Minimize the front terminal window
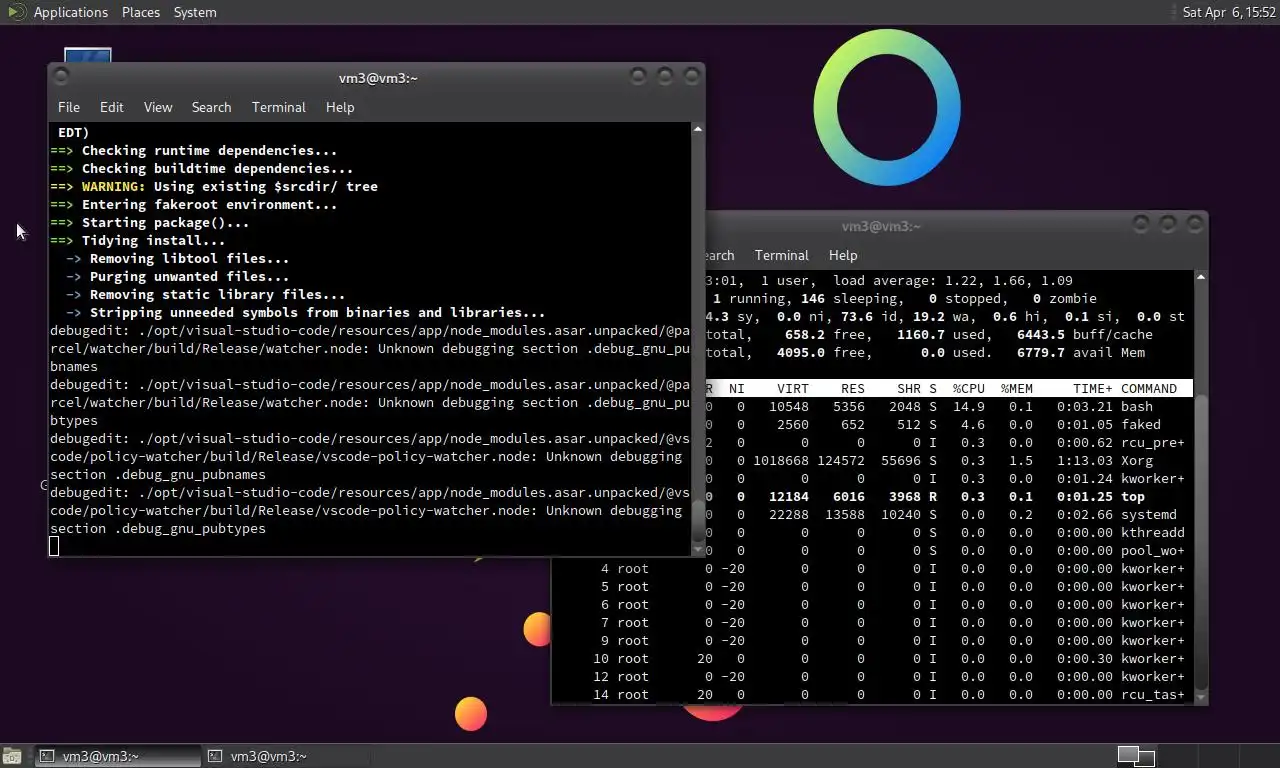The height and width of the screenshot is (768, 1280). (x=638, y=76)
